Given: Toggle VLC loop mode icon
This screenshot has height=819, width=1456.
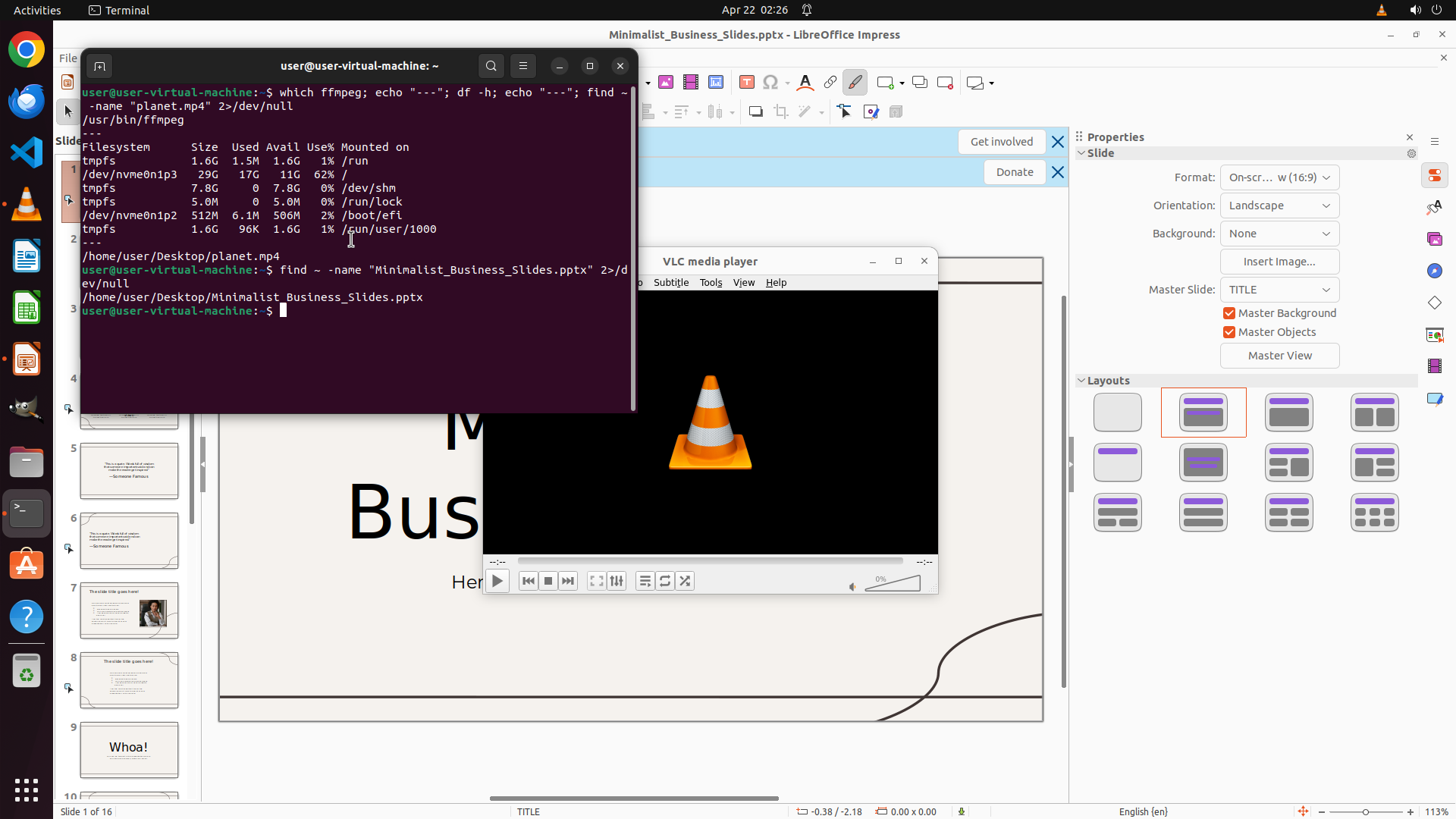Looking at the screenshot, I should click(x=665, y=582).
